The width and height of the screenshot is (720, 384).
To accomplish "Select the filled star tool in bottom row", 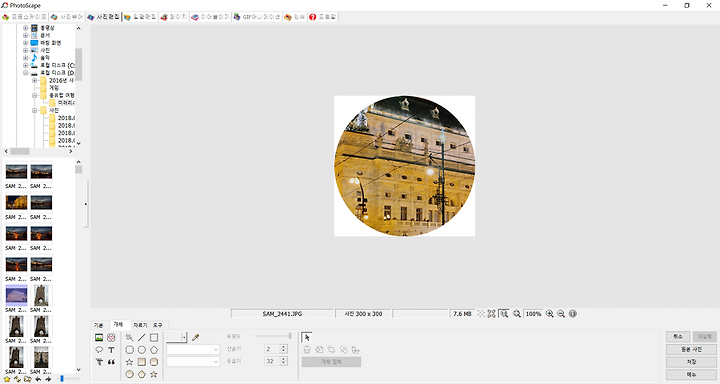I will coord(154,374).
